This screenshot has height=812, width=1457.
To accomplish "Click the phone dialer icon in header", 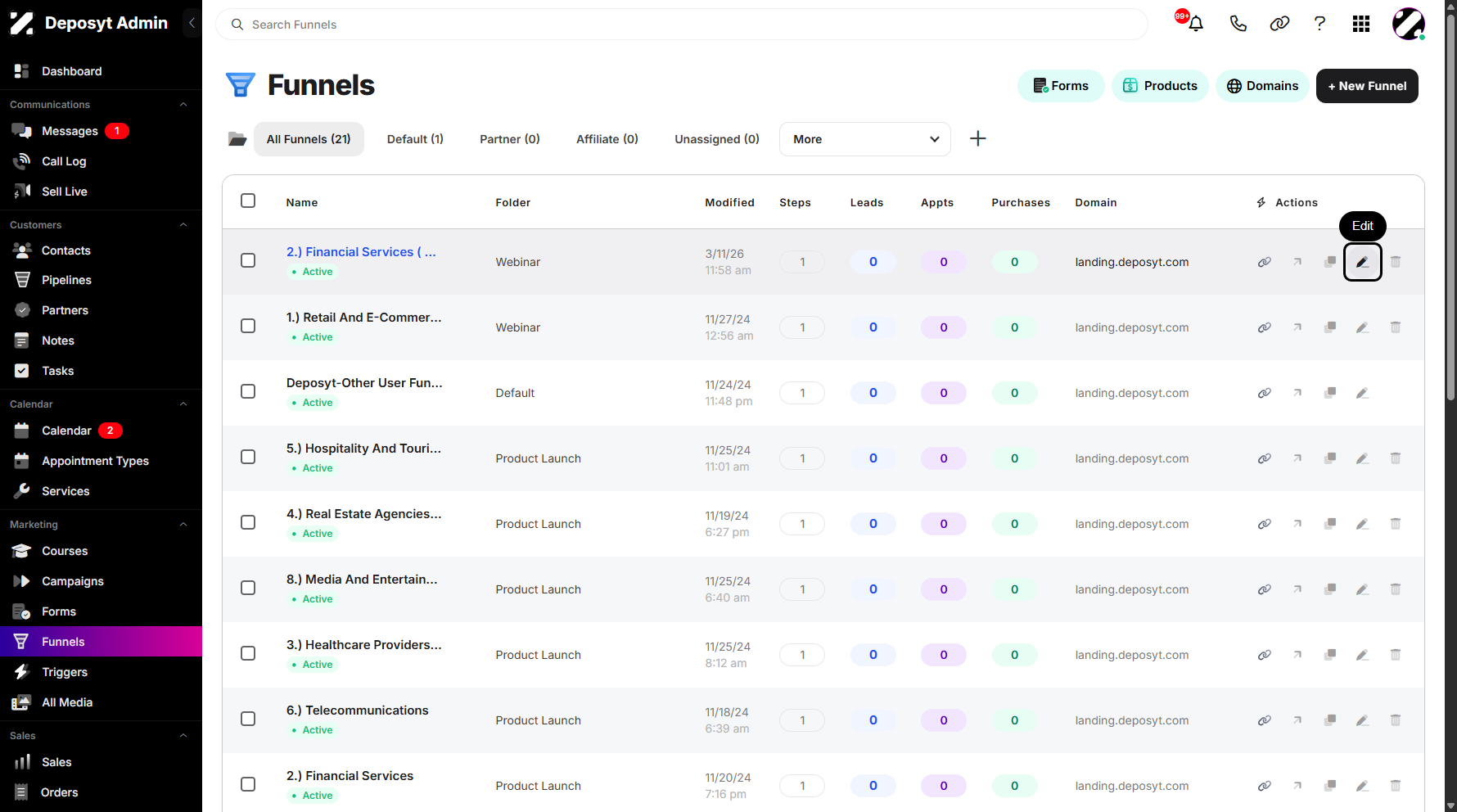I will point(1238,24).
